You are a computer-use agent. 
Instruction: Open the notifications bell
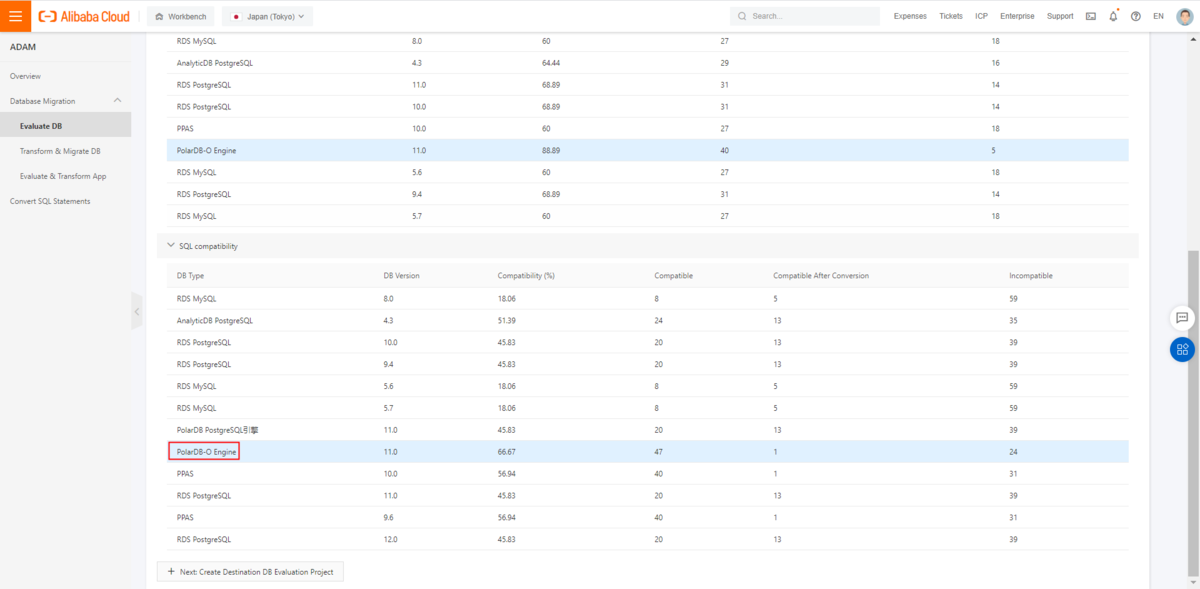tap(1113, 16)
